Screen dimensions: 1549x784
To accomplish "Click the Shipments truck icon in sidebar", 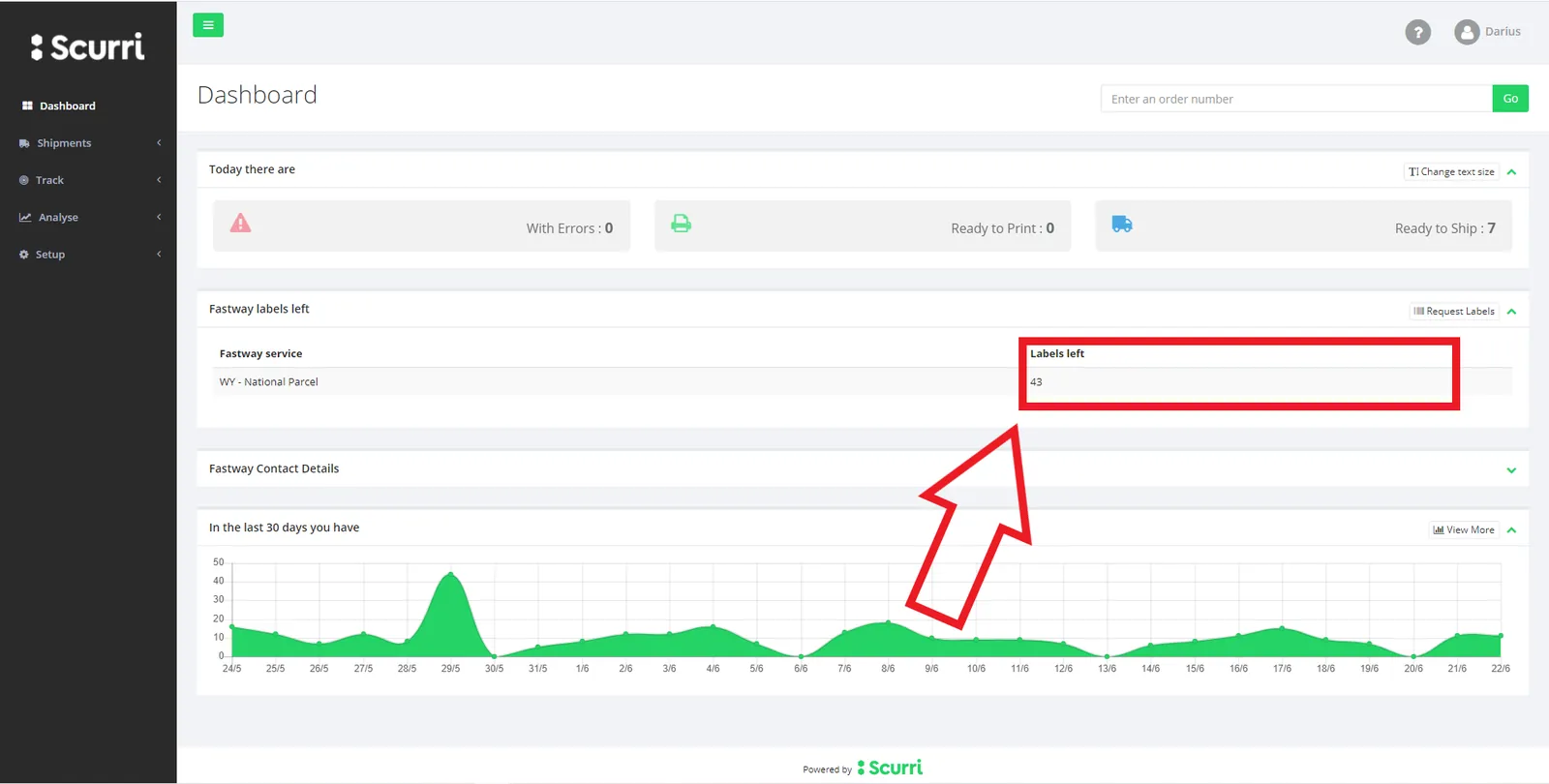I will (x=24, y=143).
